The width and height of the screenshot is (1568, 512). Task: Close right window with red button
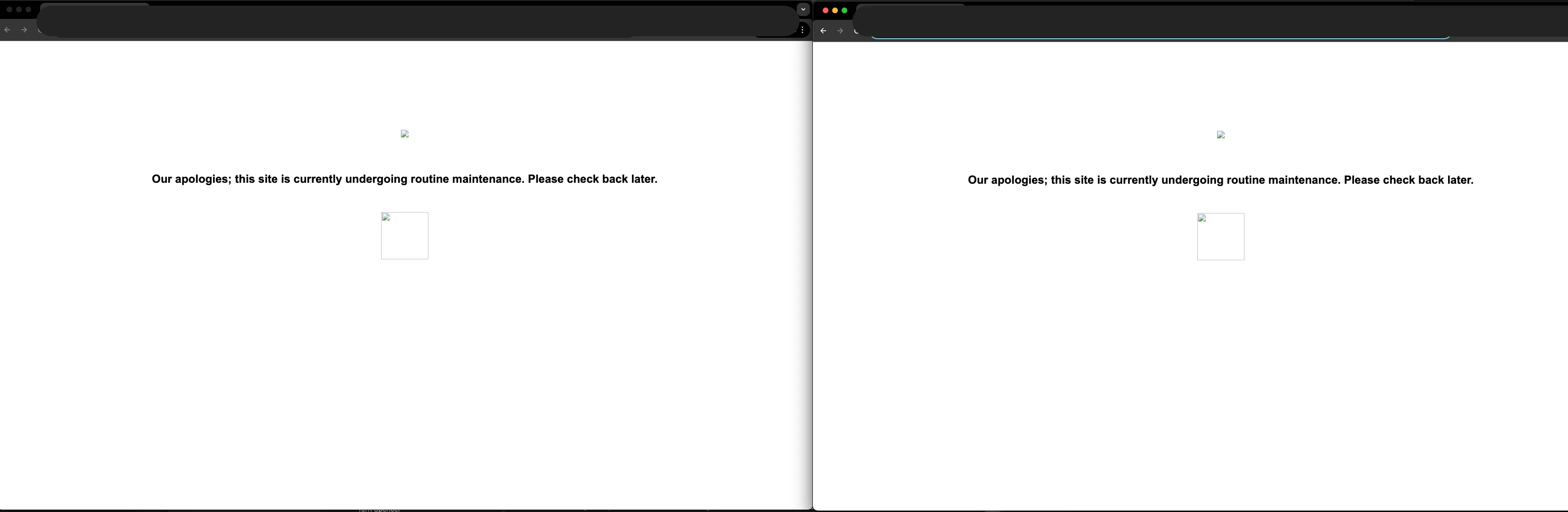click(826, 10)
